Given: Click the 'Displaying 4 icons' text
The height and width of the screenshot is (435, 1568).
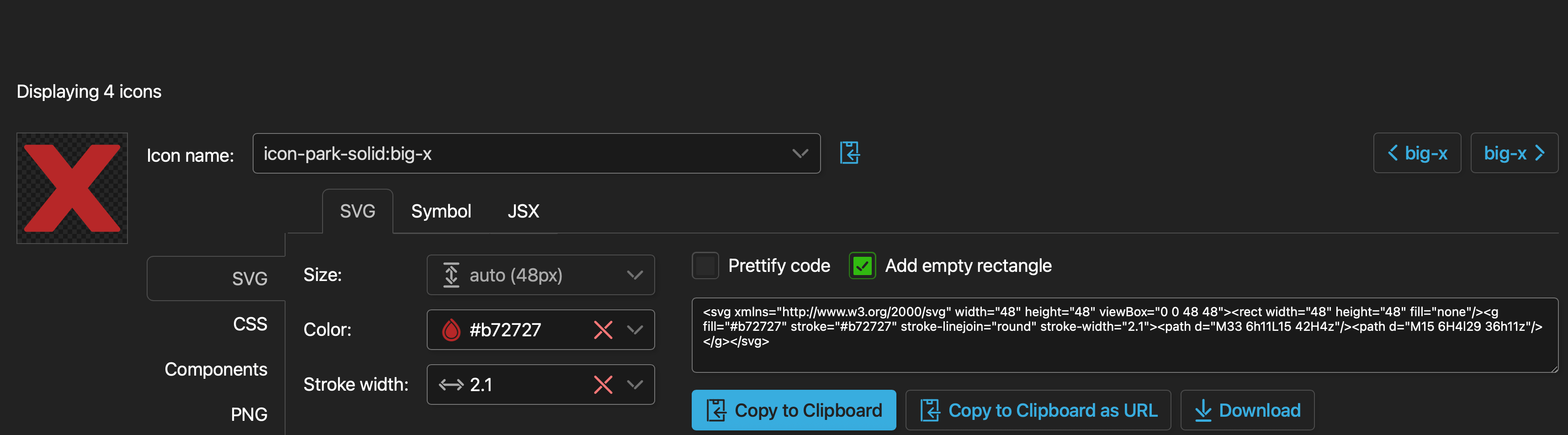Looking at the screenshot, I should tap(89, 91).
